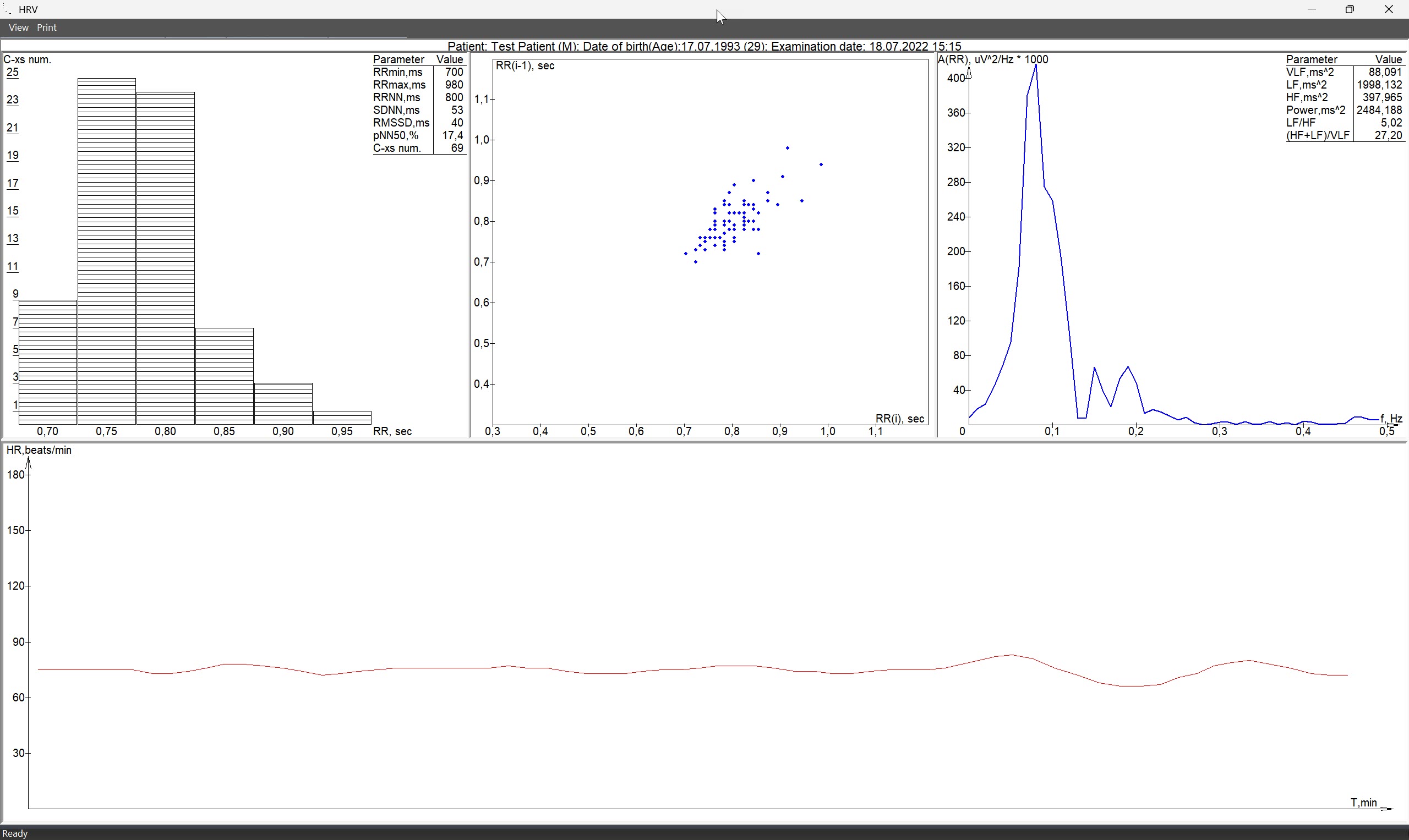
Task: Click the LF/HF value in spectral table
Action: (1391, 123)
